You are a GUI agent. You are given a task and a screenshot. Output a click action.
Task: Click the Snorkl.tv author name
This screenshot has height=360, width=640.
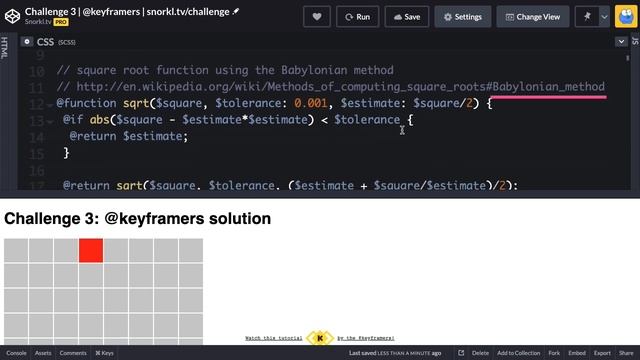point(38,22)
